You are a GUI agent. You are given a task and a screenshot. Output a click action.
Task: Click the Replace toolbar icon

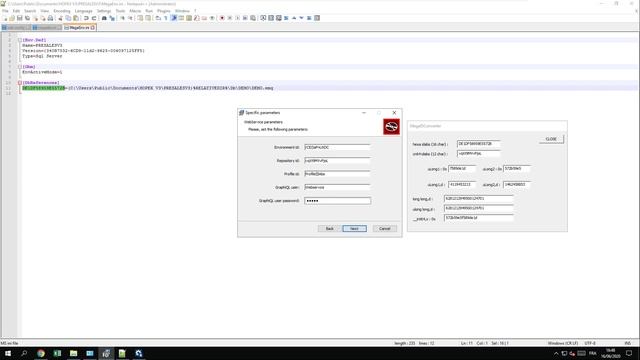[112, 18]
